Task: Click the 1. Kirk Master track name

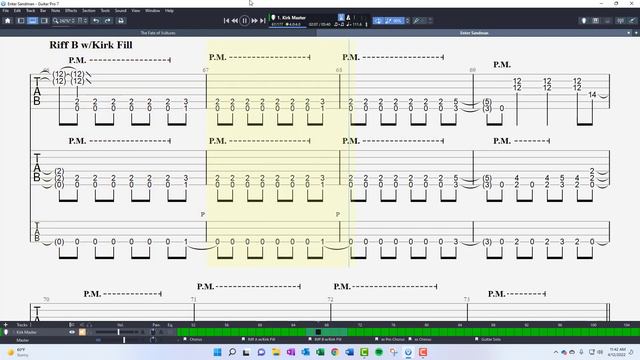Action: (x=291, y=18)
